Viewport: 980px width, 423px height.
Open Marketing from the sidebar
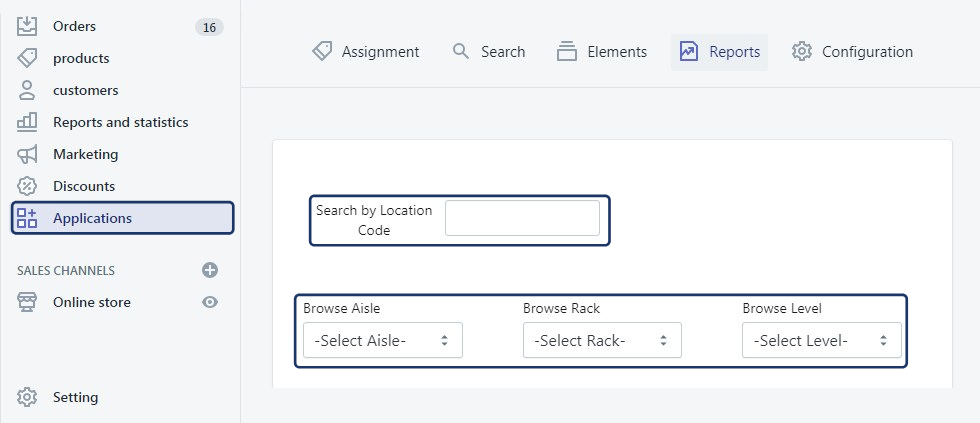[x=85, y=154]
